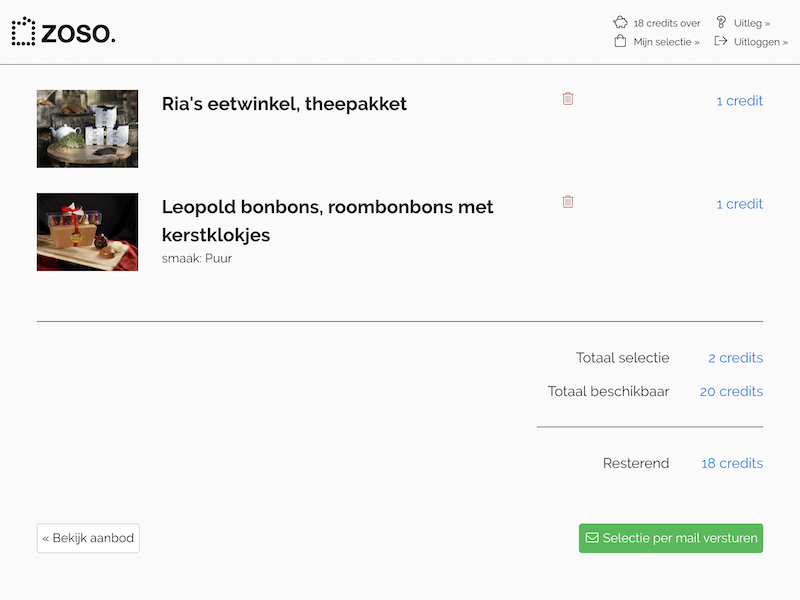800x600 pixels.
Task: Click the logout arrow icon
Action: [720, 42]
